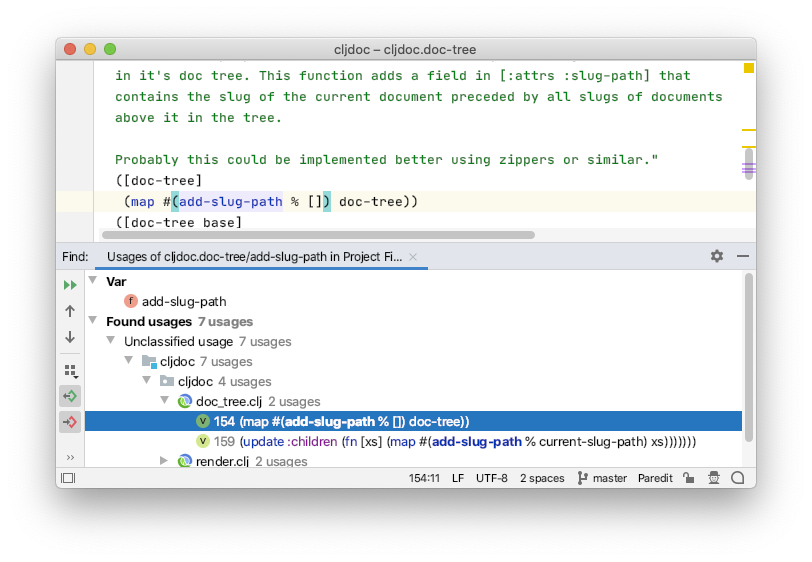This screenshot has height=562, width=812.
Task: Collapse doc_tree.clj usages node
Action: tap(165, 400)
